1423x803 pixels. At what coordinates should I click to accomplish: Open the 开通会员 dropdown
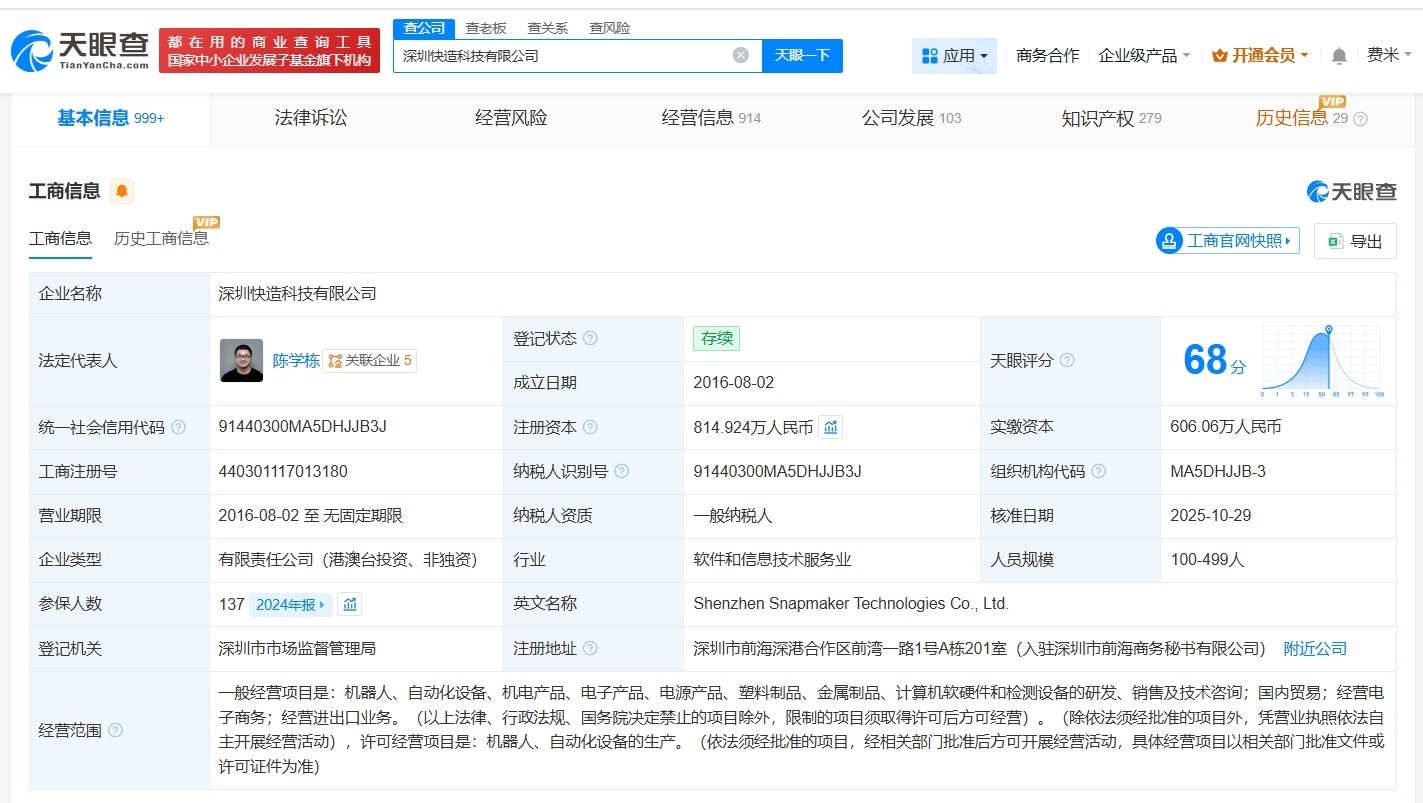[1259, 56]
